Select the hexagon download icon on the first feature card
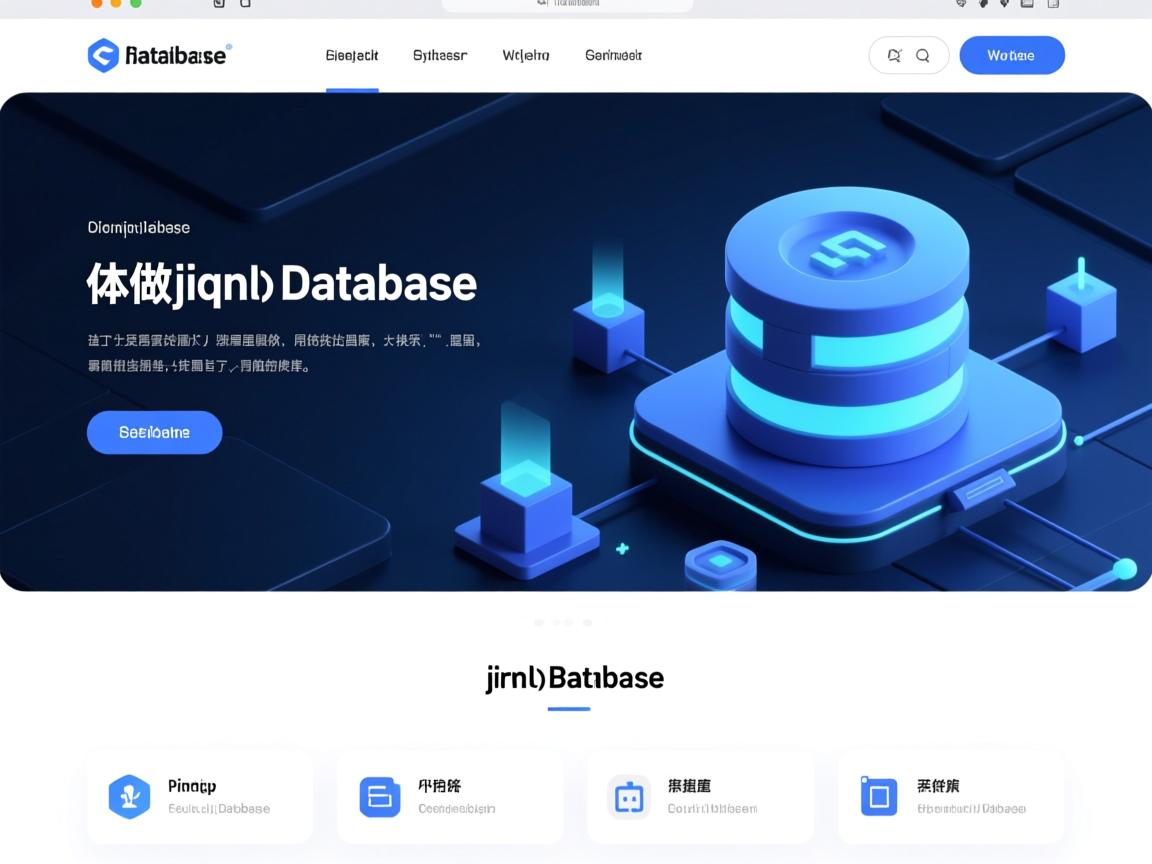 (128, 796)
